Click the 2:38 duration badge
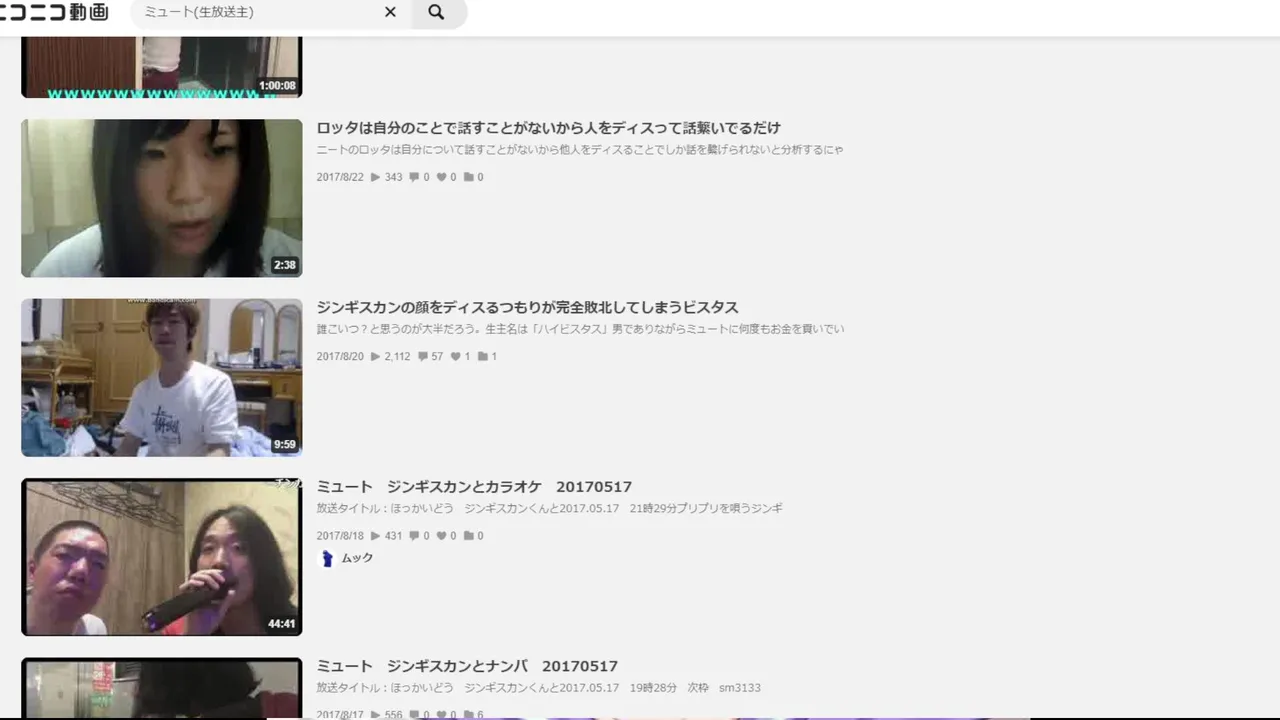This screenshot has width=1280, height=720. point(285,265)
